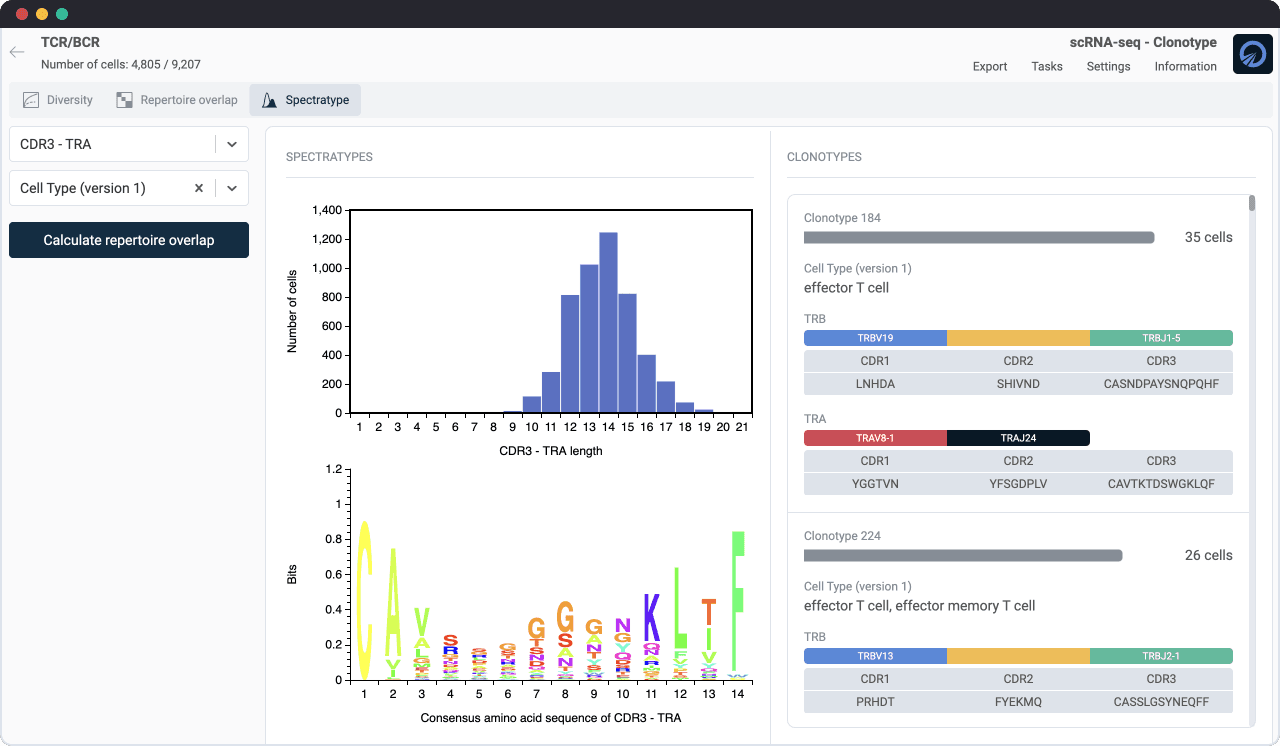Click the SPECTRATYPES section heading

coord(329,157)
